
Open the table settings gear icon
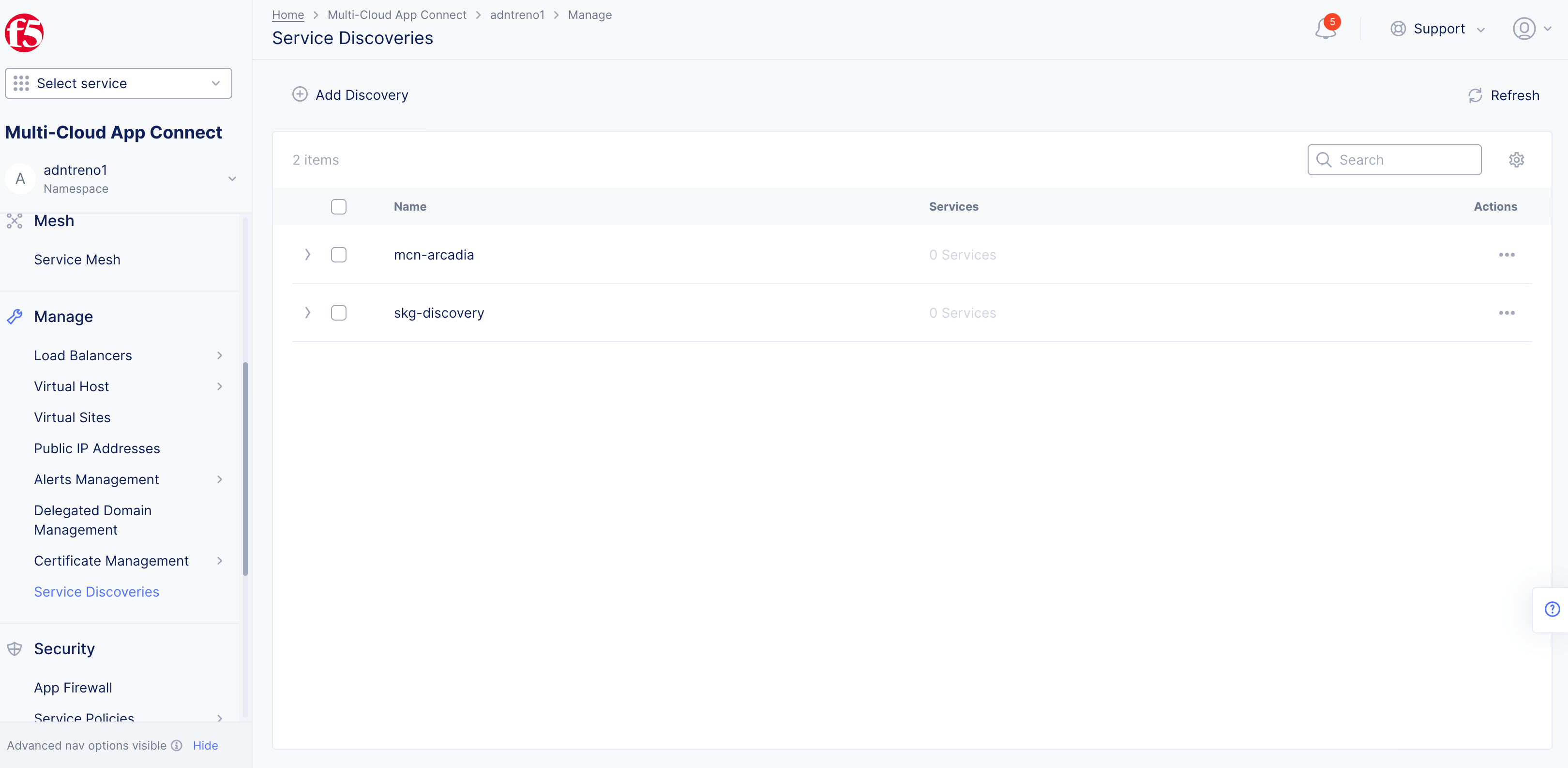(1516, 160)
